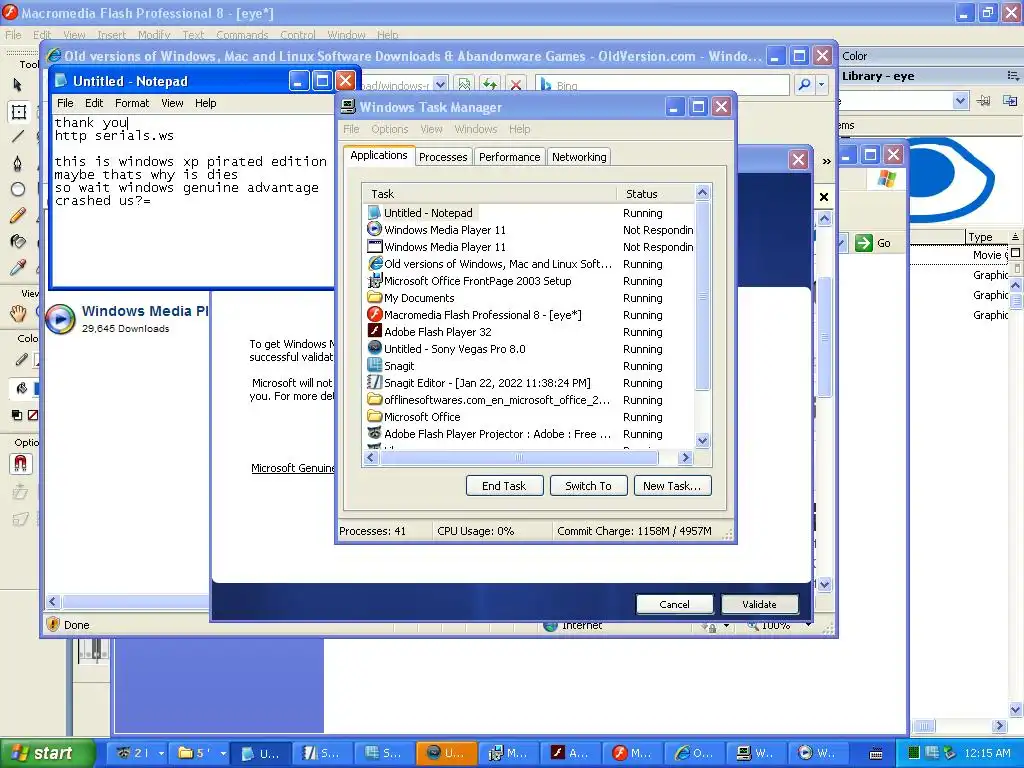Select the Line tool in Flash
The width and height of the screenshot is (1024, 768).
tap(18, 136)
